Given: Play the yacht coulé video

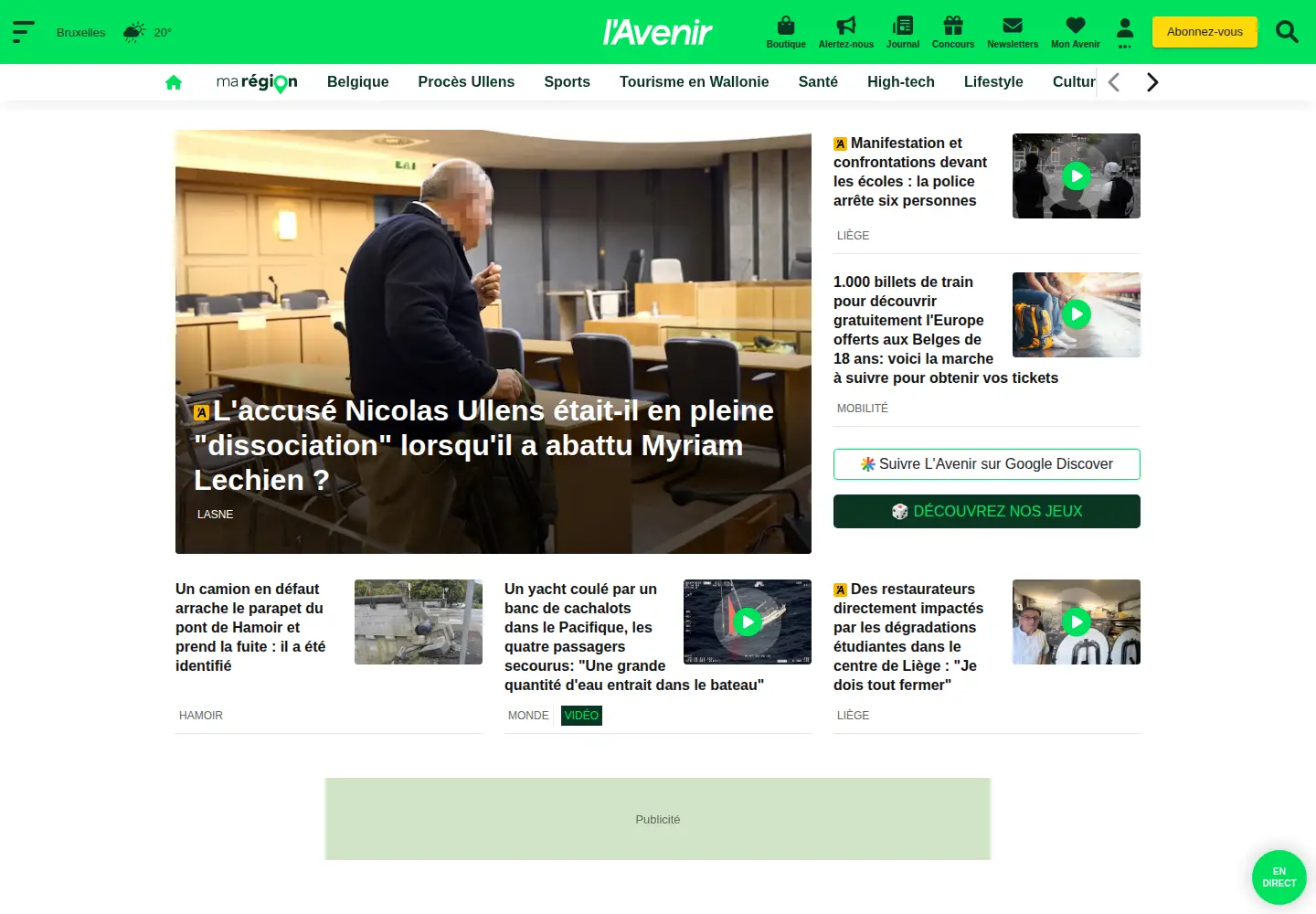Looking at the screenshot, I should 748,622.
